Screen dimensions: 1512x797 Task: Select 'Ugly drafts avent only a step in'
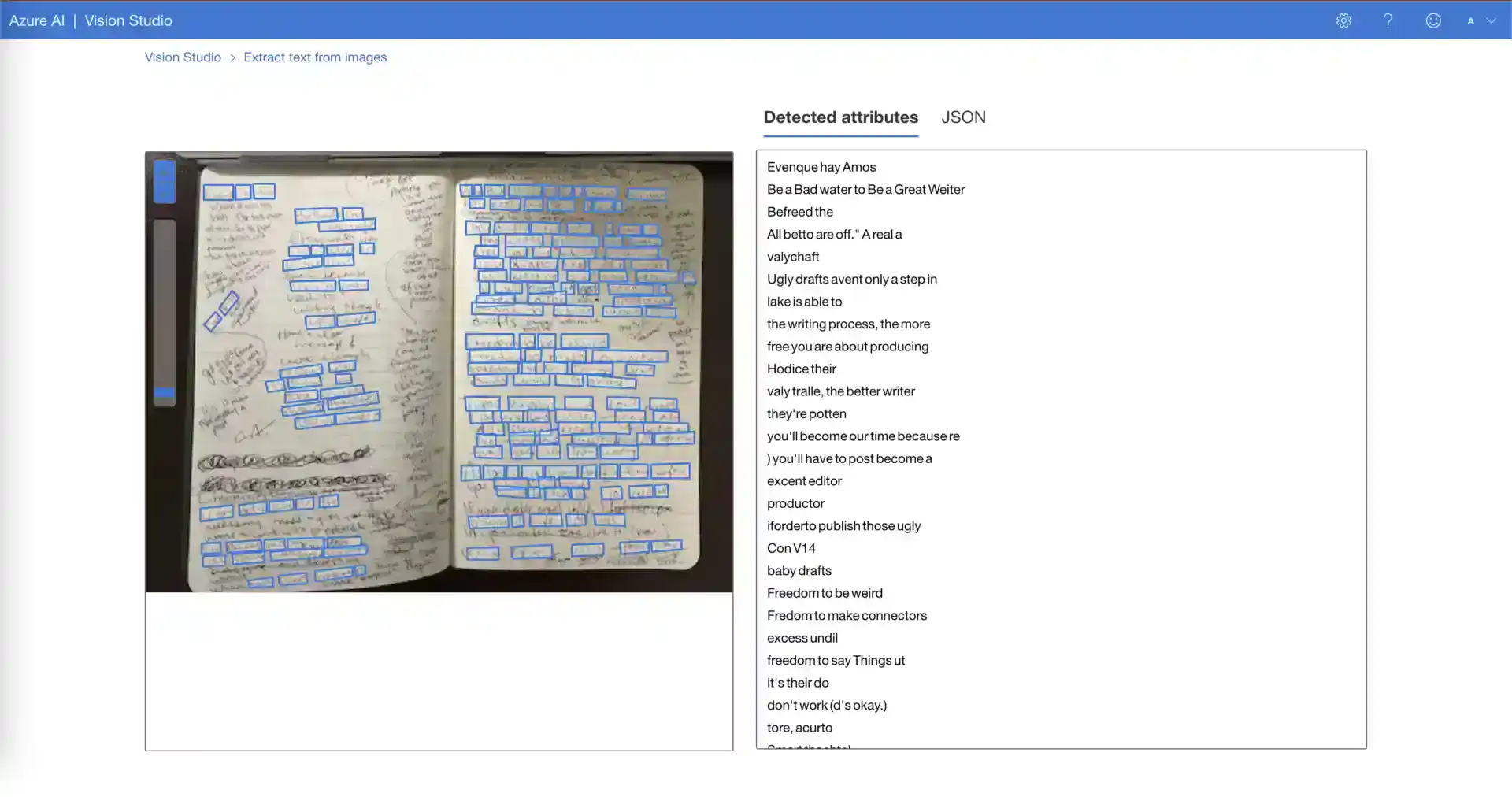851,280
